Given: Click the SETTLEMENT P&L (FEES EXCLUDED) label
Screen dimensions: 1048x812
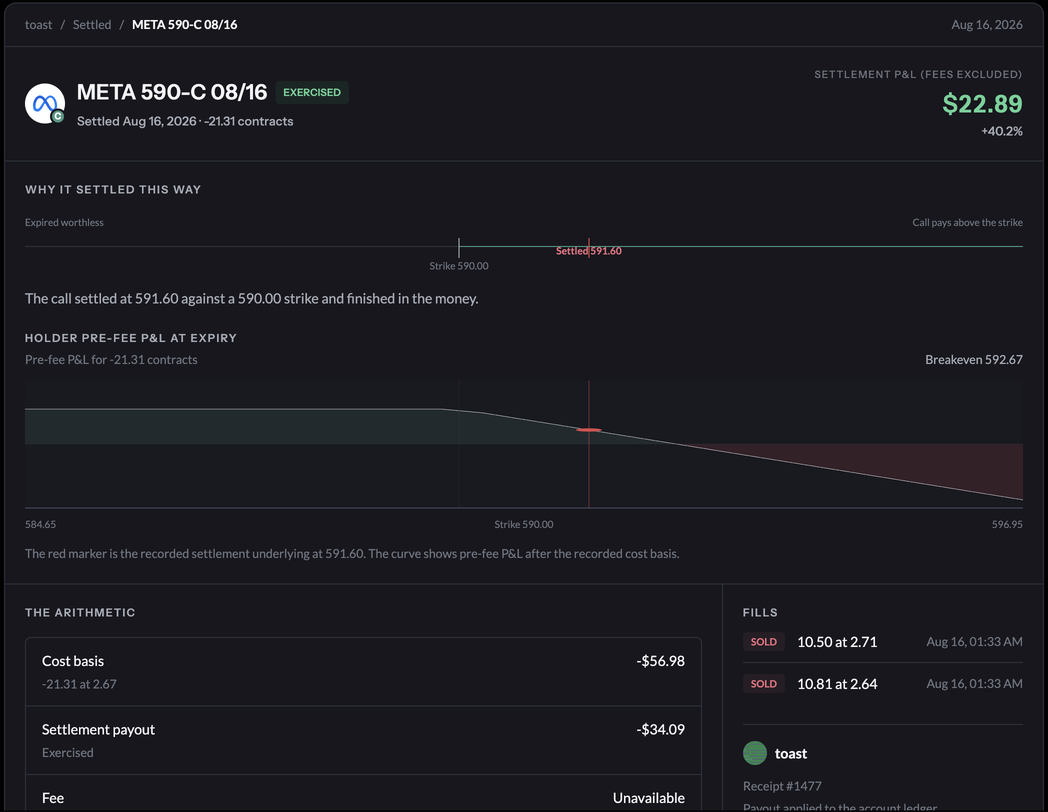Looking at the screenshot, I should point(918,74).
